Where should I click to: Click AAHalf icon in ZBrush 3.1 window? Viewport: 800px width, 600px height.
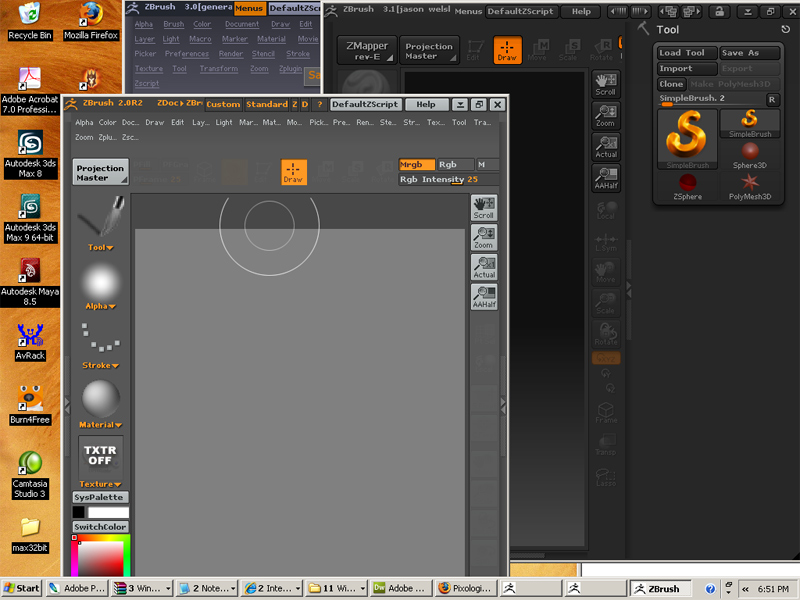[x=606, y=178]
